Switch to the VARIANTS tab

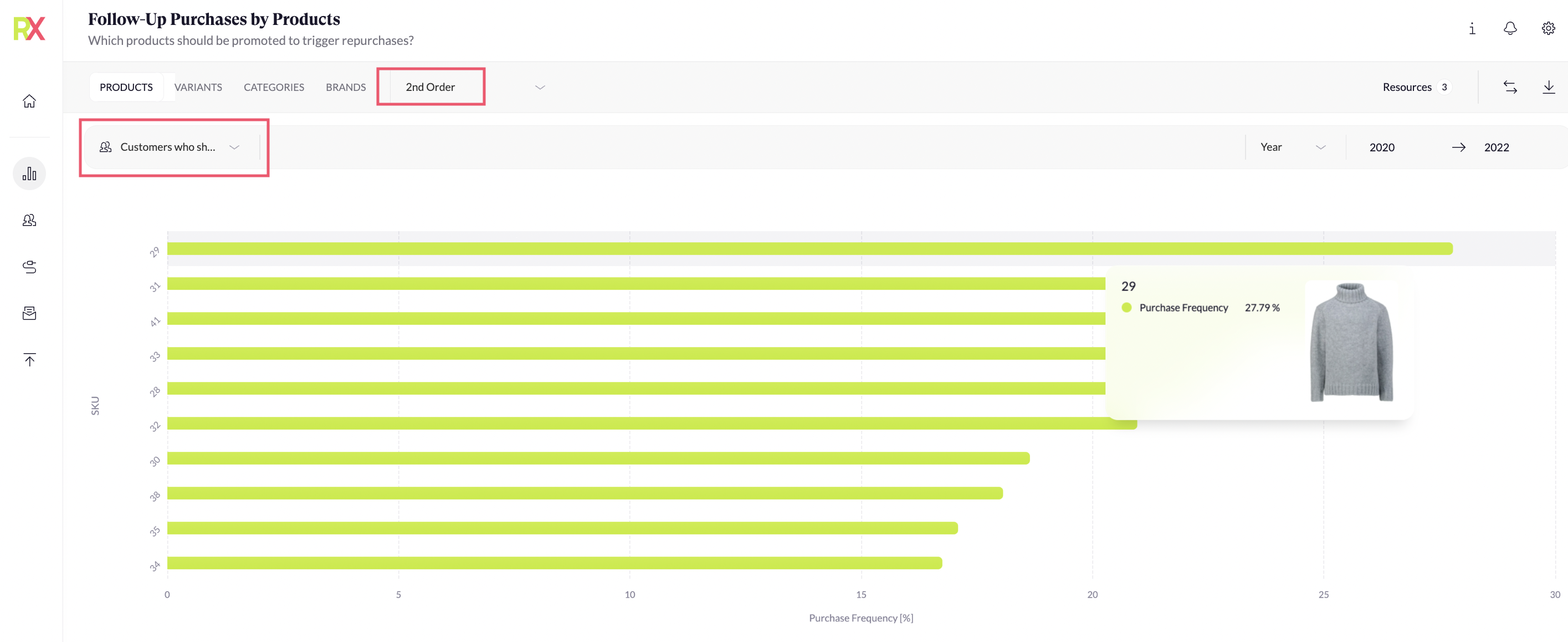point(198,87)
